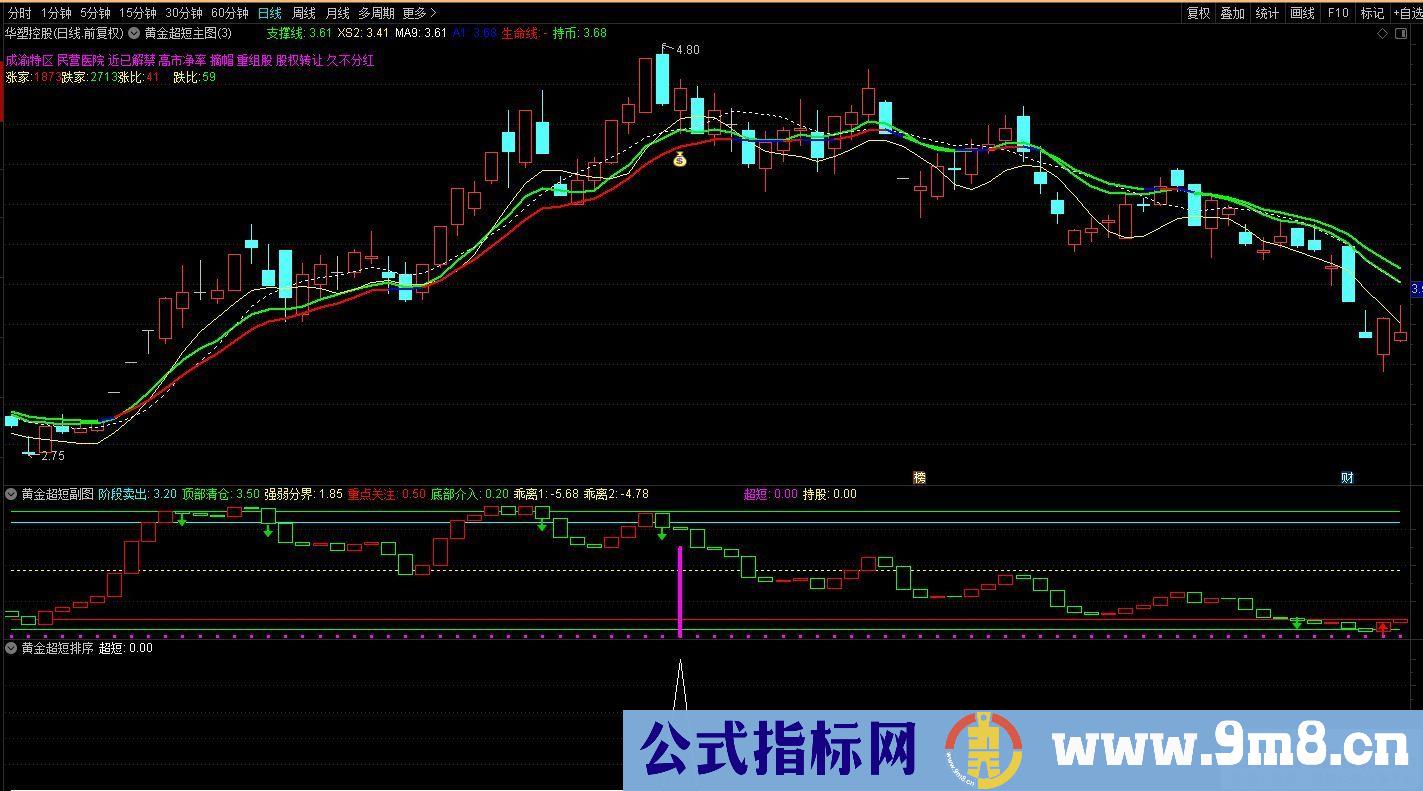Click the 高市净率 concept tag
1423x791 pixels.
tap(182, 61)
